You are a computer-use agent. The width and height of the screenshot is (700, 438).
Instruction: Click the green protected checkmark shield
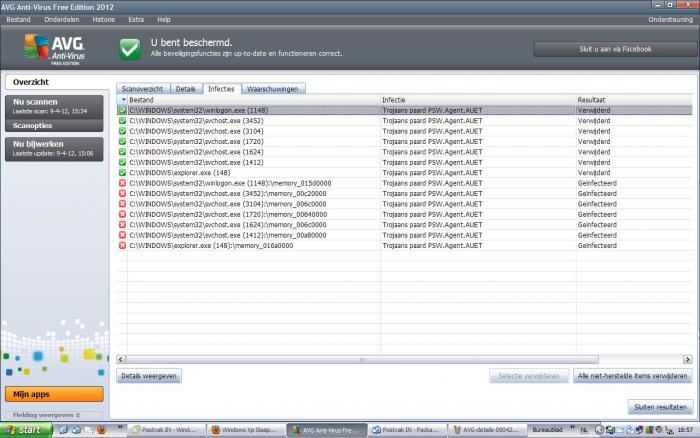(129, 49)
